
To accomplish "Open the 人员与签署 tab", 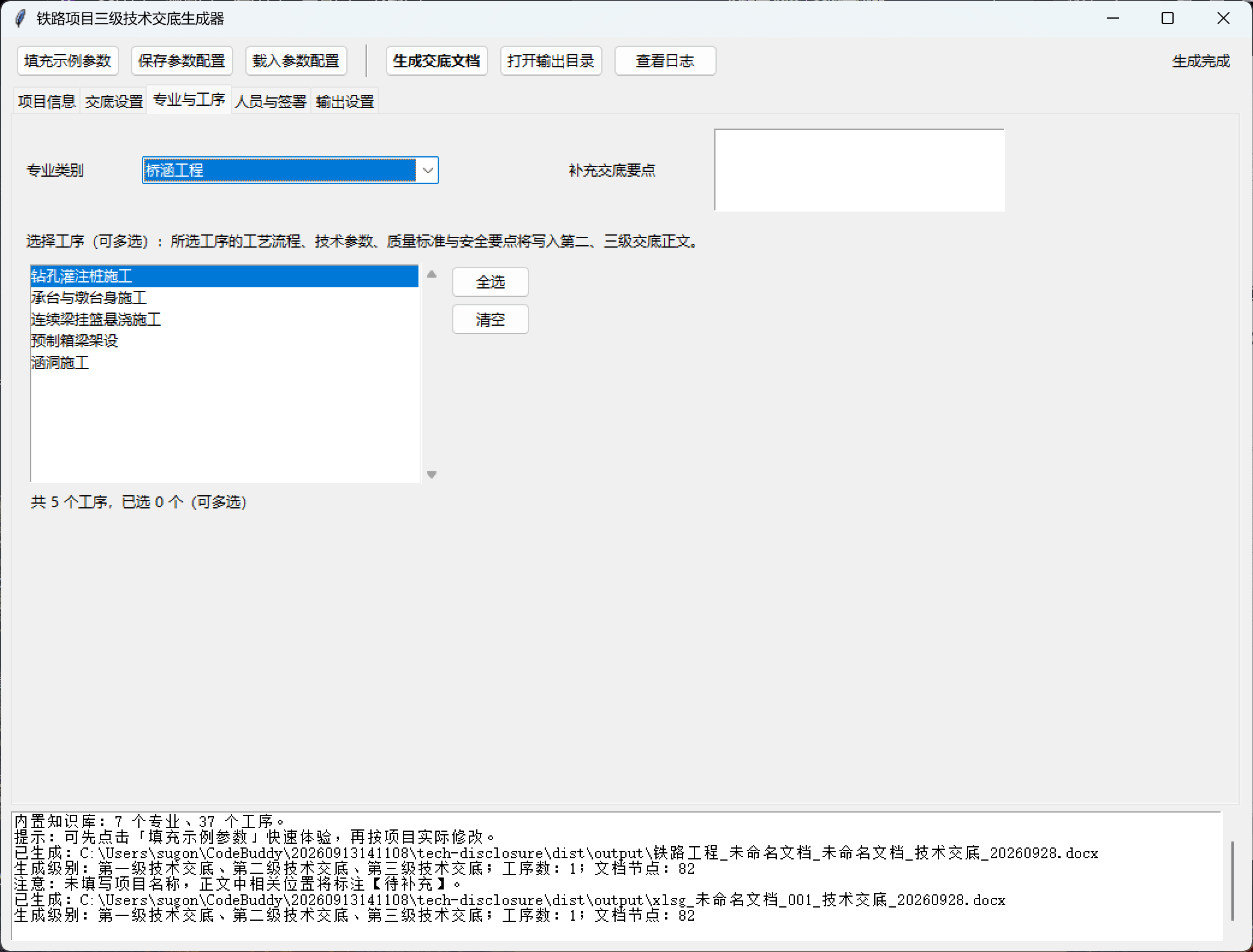I will pos(271,102).
